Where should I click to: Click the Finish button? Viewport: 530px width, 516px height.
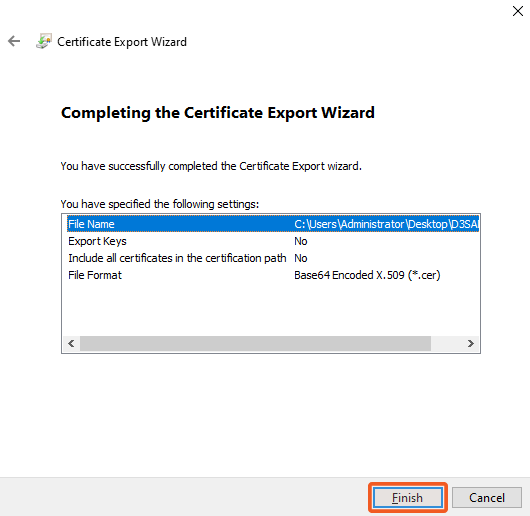[408, 497]
